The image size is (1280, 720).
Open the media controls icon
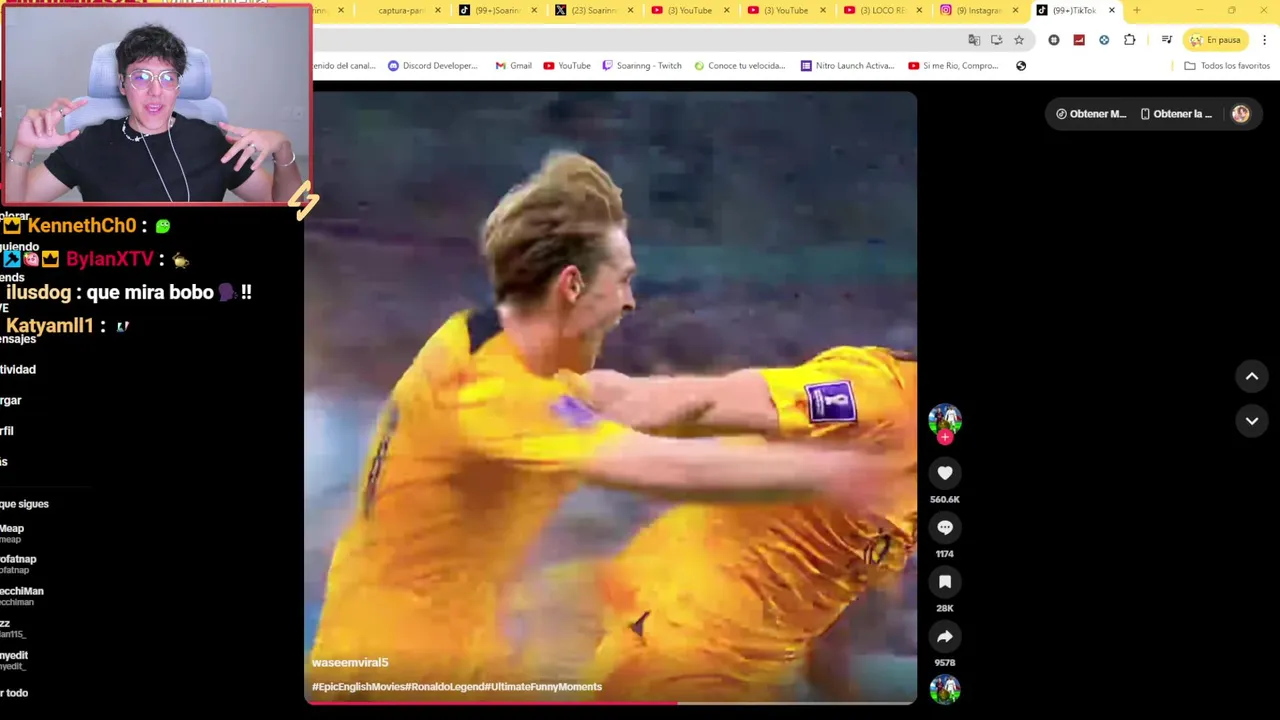click(1166, 40)
